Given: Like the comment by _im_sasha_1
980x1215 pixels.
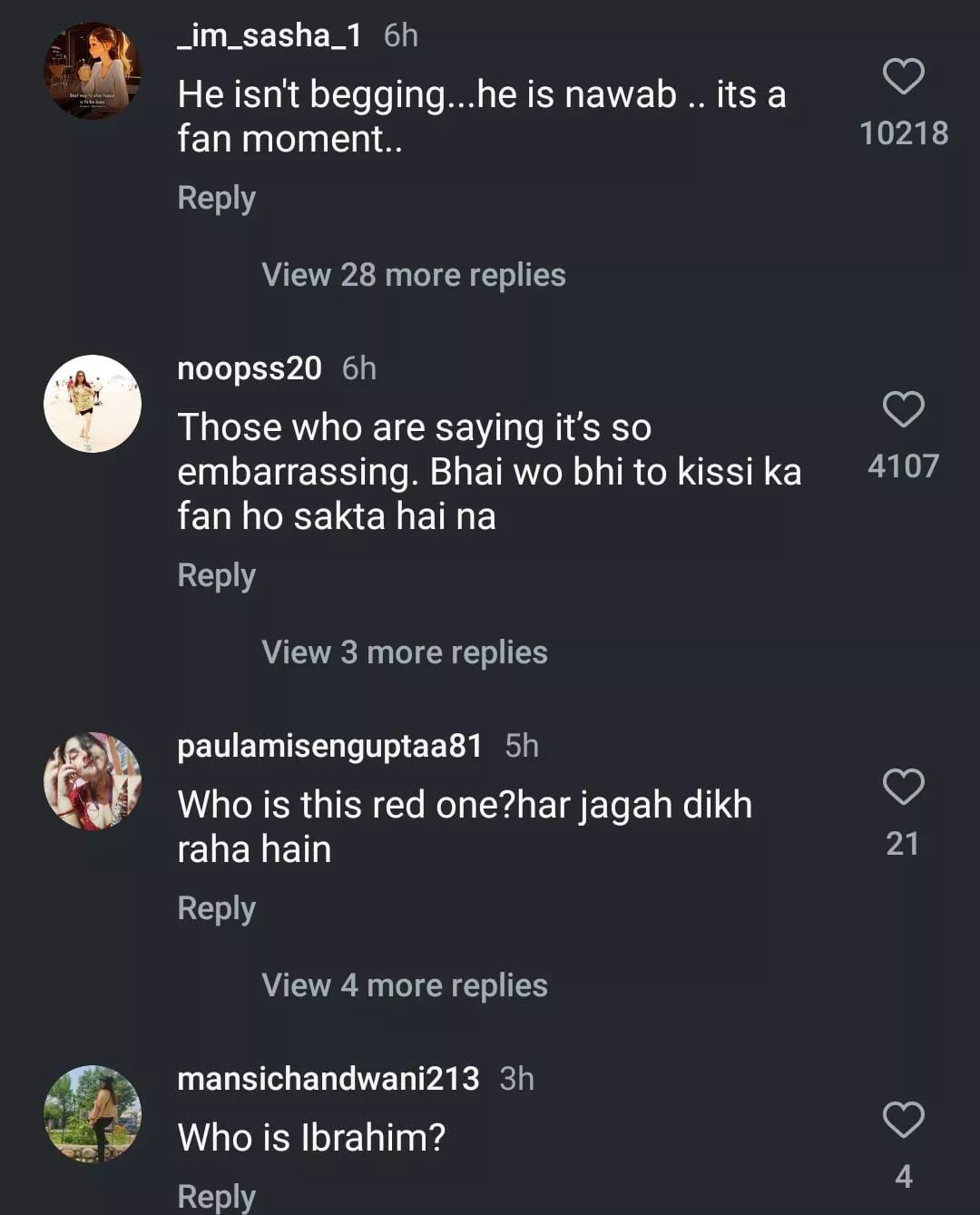Looking at the screenshot, I should [x=903, y=77].
